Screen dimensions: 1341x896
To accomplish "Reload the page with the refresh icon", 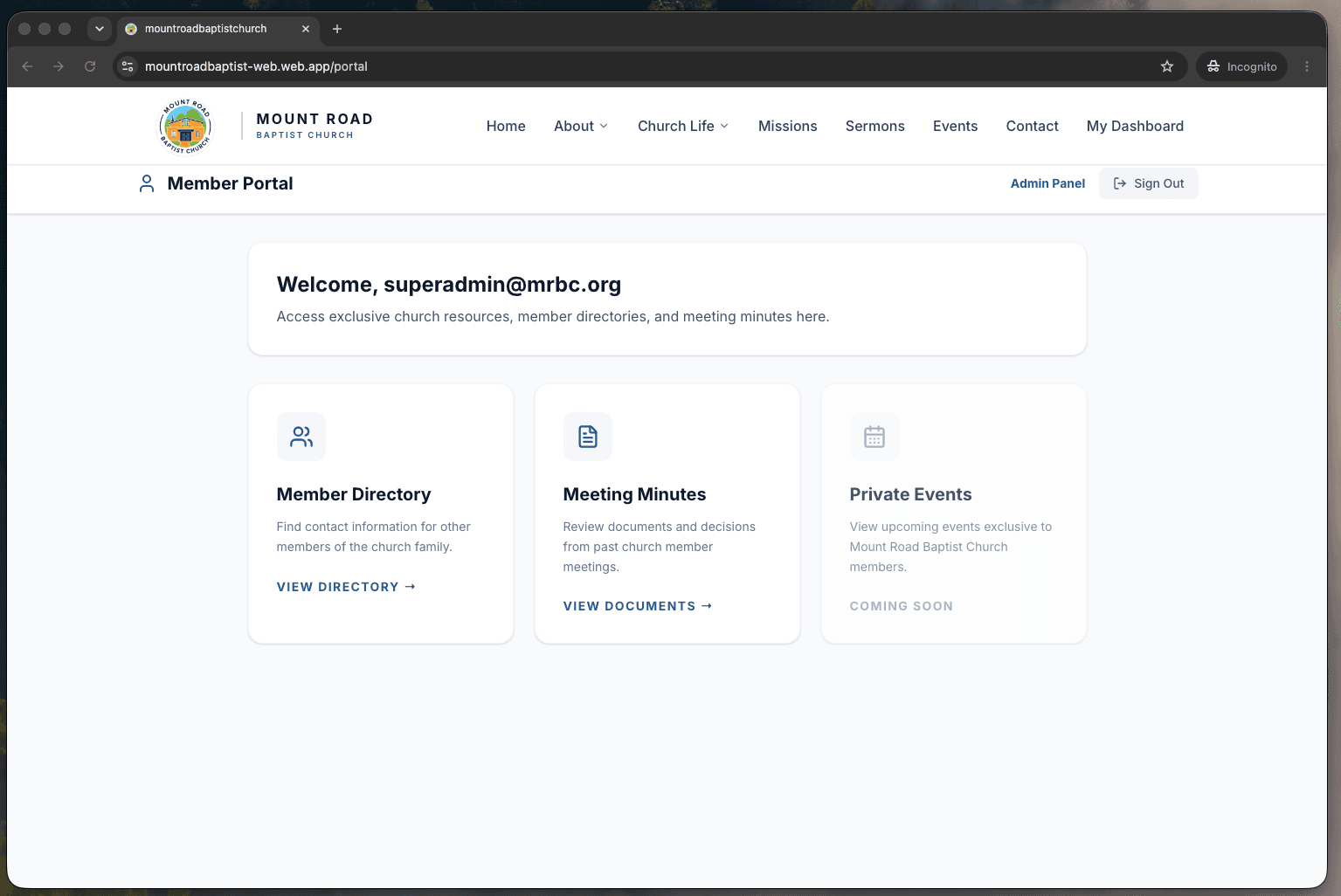I will 90,66.
